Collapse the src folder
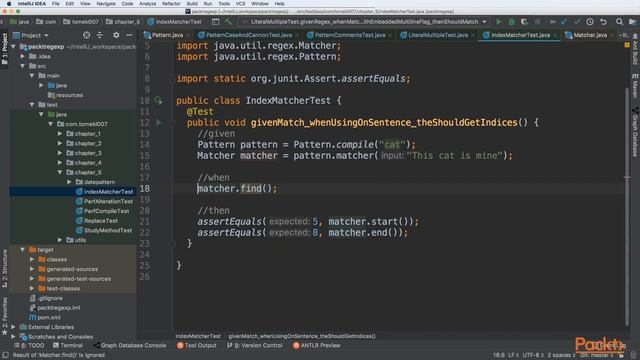Viewport: 640px width, 360px height. click(x=23, y=66)
